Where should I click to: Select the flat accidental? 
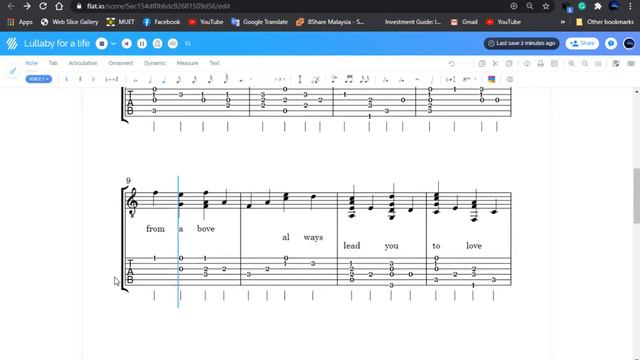click(93, 79)
